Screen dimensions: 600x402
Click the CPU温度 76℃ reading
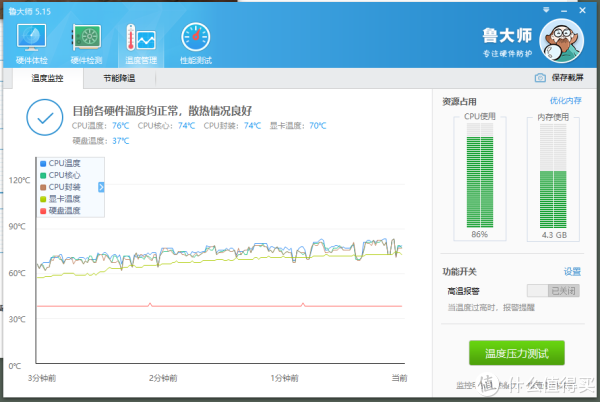(x=101, y=125)
